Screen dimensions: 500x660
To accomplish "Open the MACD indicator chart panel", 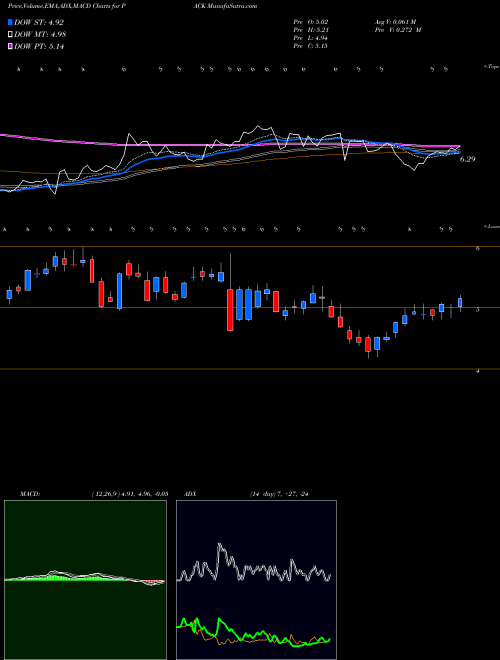I will (x=85, y=580).
